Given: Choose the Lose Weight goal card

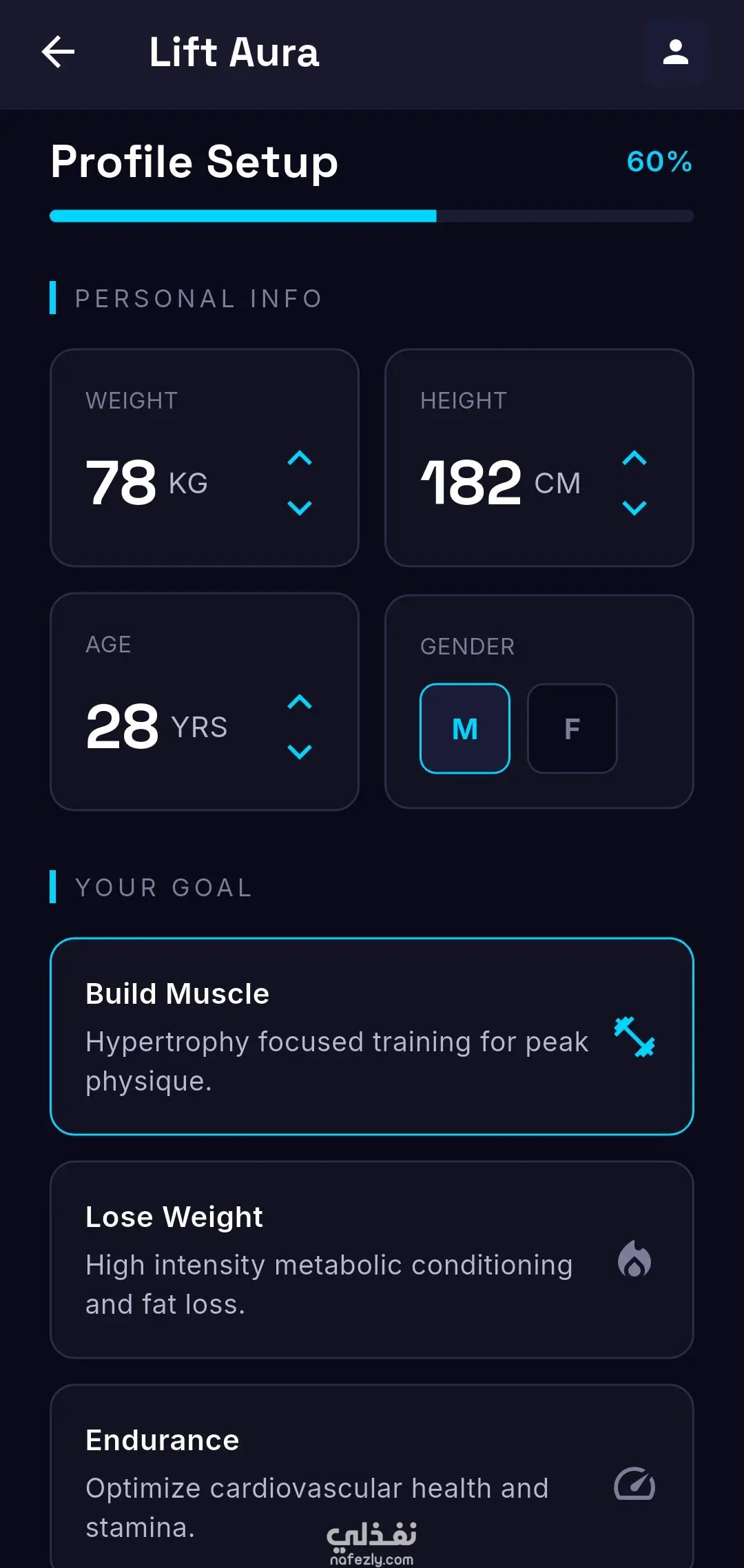Looking at the screenshot, I should coord(372,1259).
